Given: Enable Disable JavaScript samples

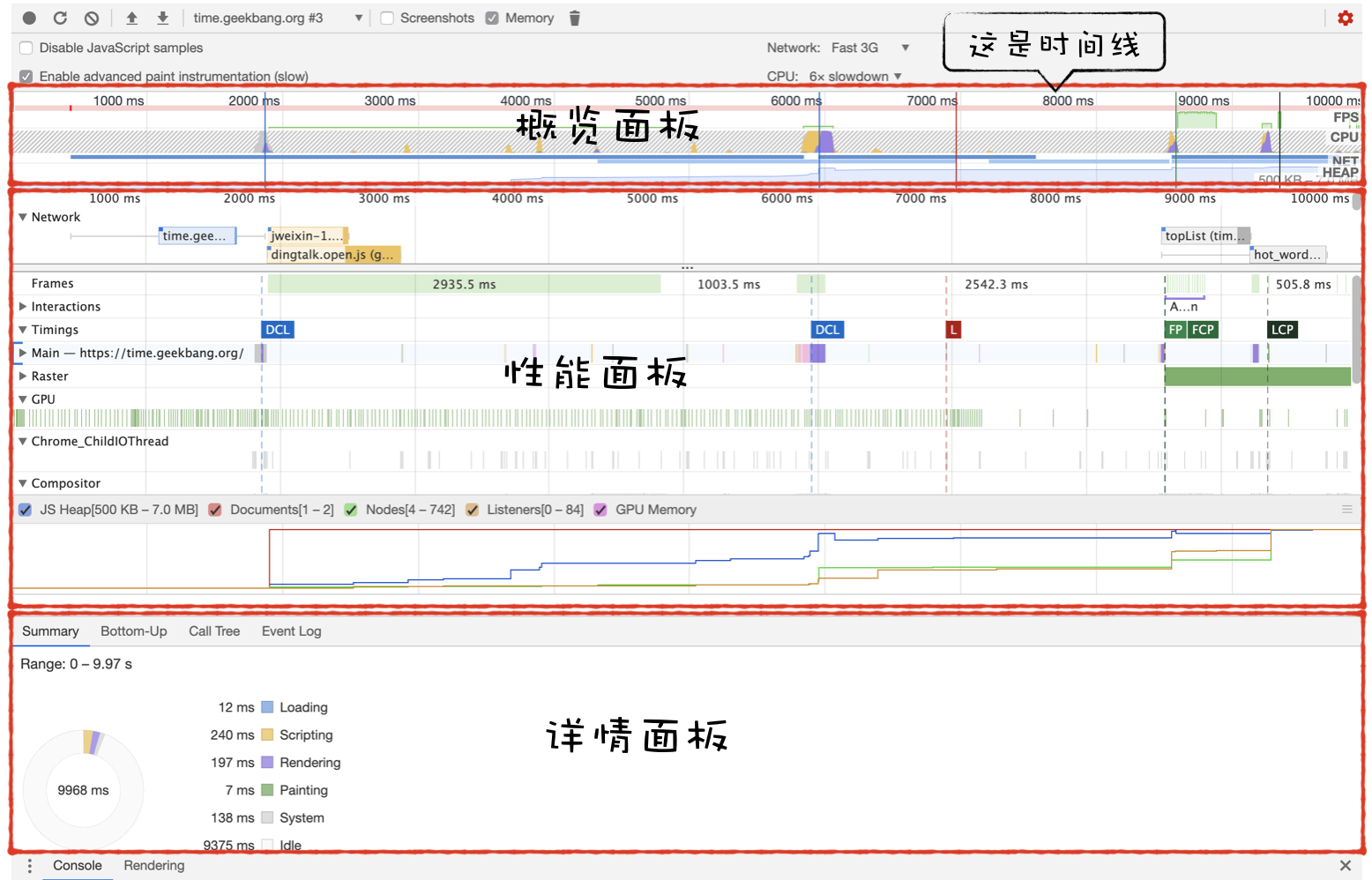Looking at the screenshot, I should pos(26,48).
